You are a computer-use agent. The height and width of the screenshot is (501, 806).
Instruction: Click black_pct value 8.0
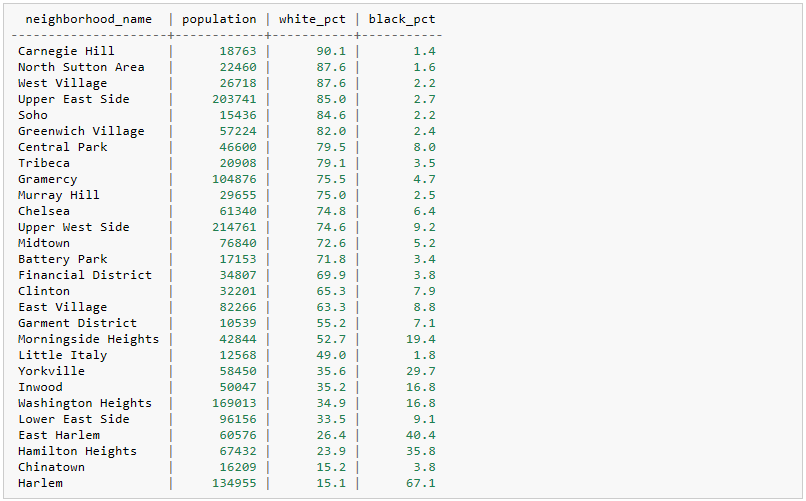click(x=425, y=146)
